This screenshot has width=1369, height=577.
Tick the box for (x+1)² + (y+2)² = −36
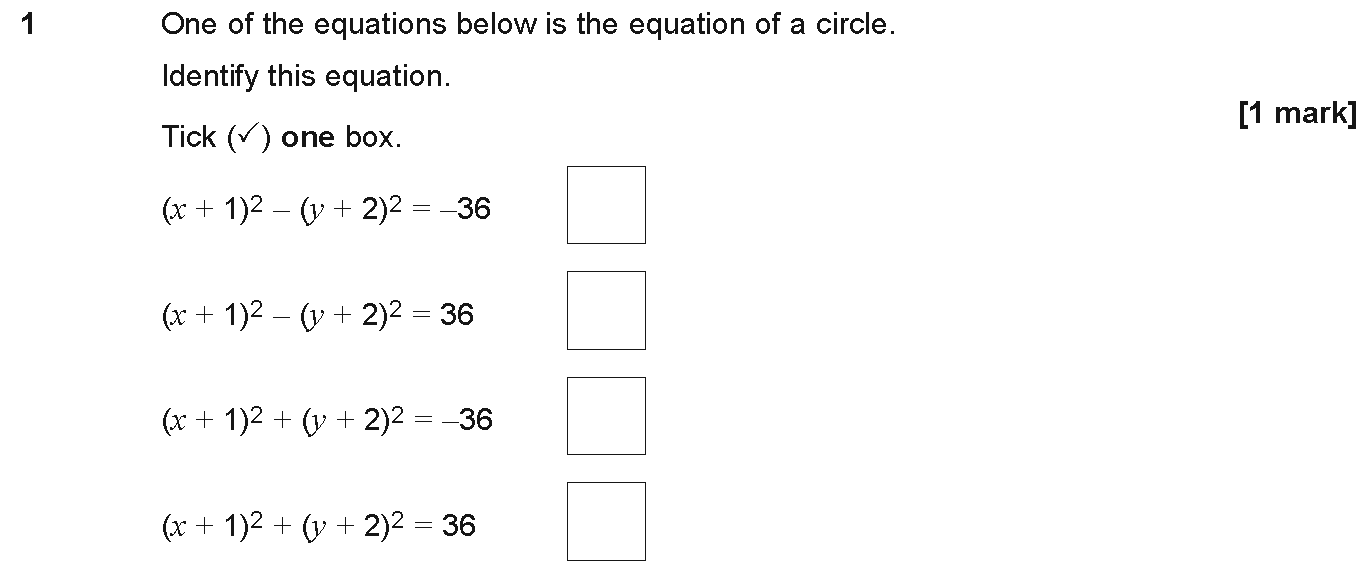coord(606,416)
